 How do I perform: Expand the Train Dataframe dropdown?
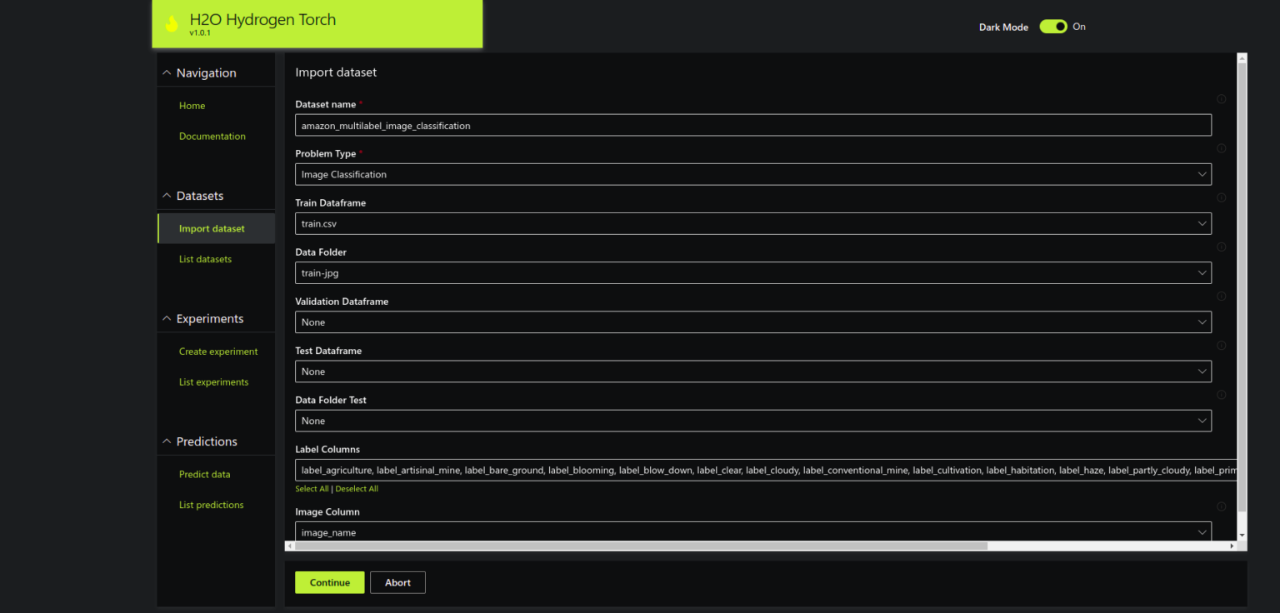tap(753, 224)
